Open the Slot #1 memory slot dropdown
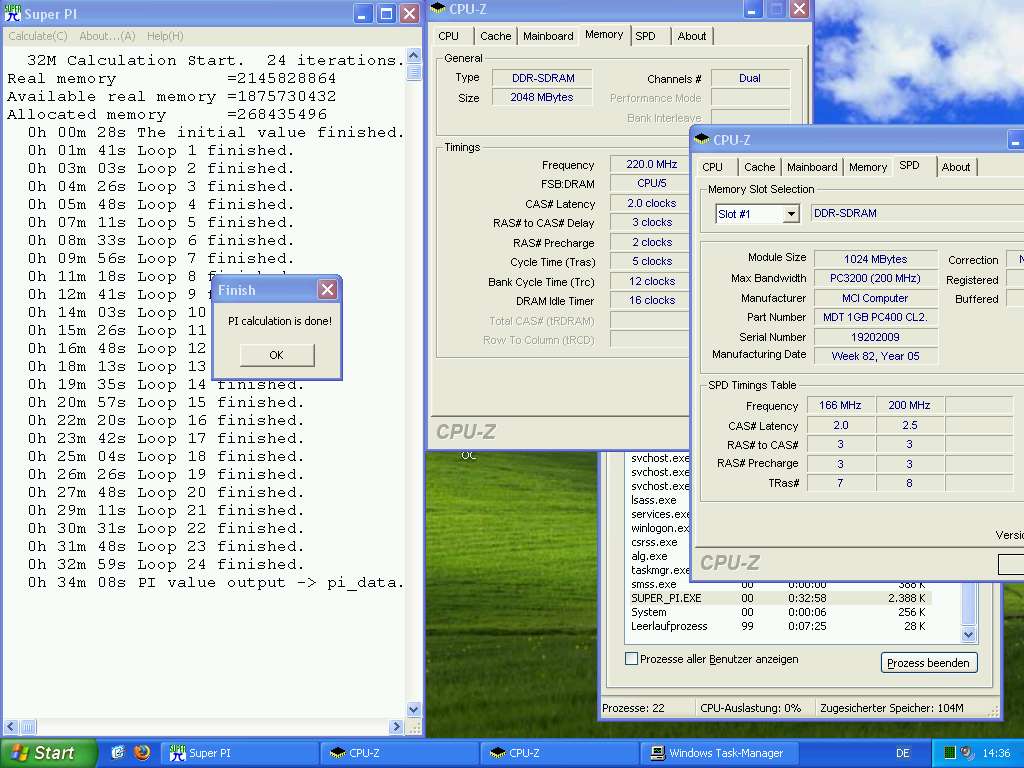Viewport: 1024px width, 768px height. (790, 214)
